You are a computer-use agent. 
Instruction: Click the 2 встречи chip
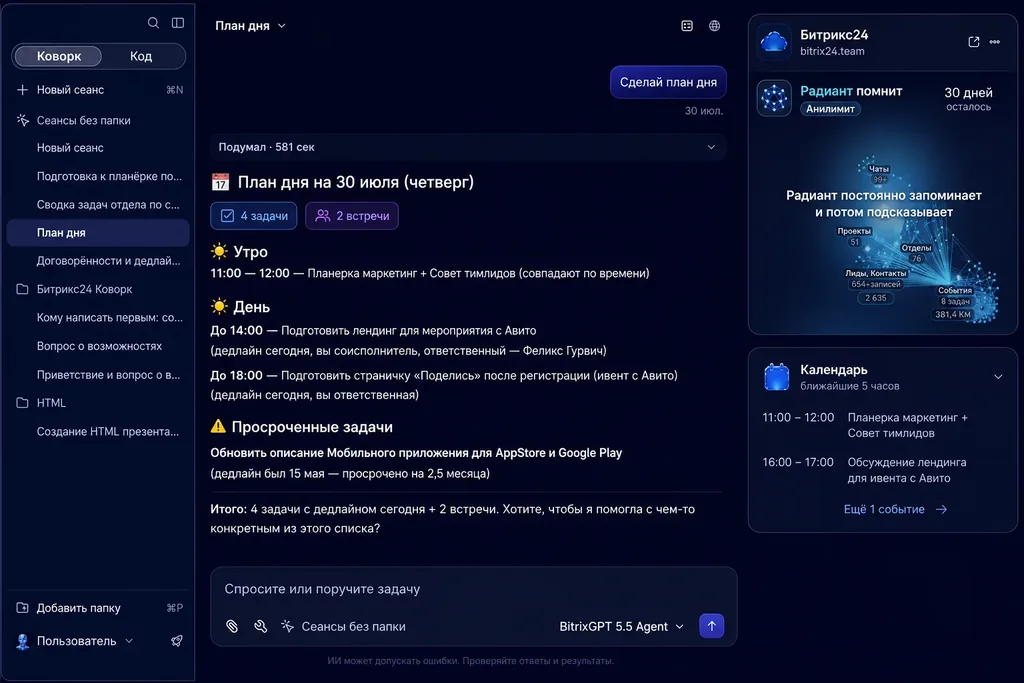click(352, 216)
